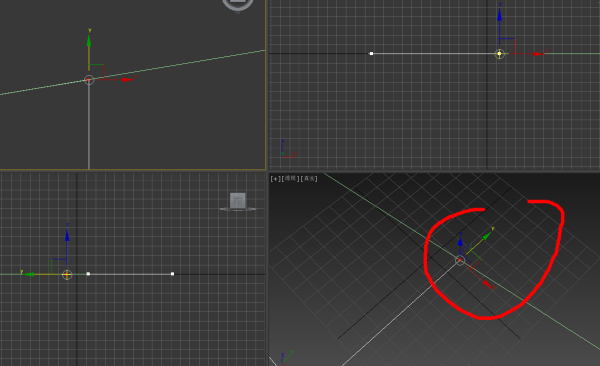Click the XZ plane handle of the top-right viewport gizmo
Image resolution: width=600 pixels, height=366 pixels.
tap(507, 46)
